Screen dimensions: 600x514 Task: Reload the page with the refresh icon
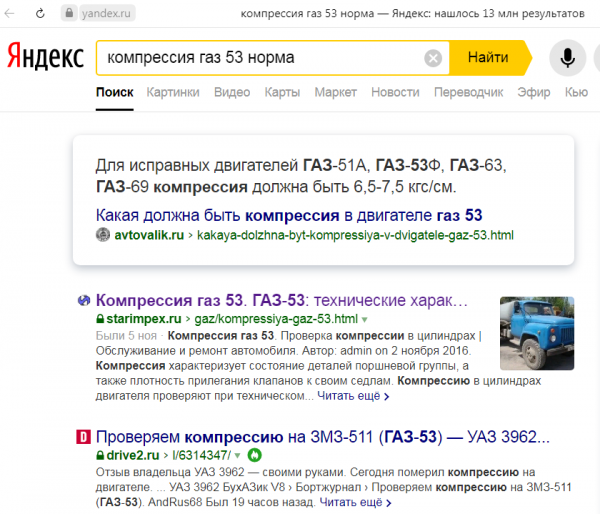pos(40,16)
